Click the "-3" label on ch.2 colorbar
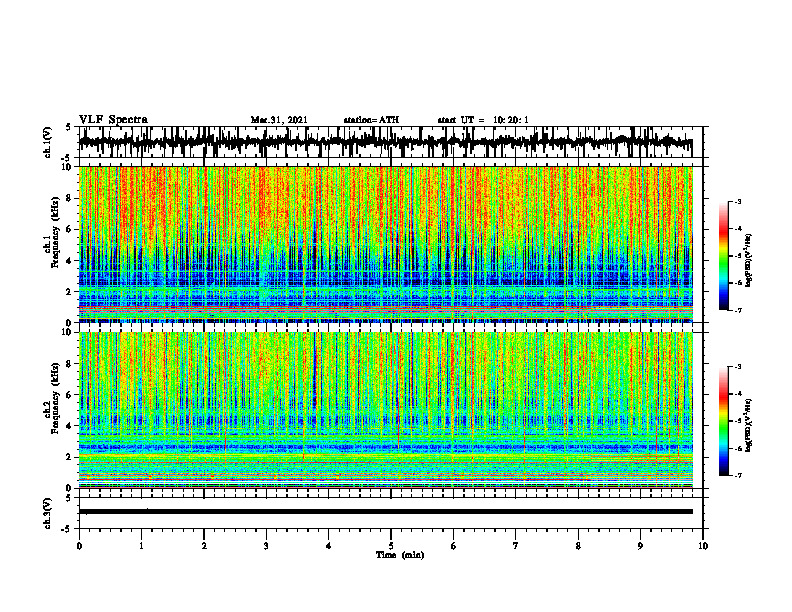Image resolution: width=792 pixels, height=612 pixels. 738,367
